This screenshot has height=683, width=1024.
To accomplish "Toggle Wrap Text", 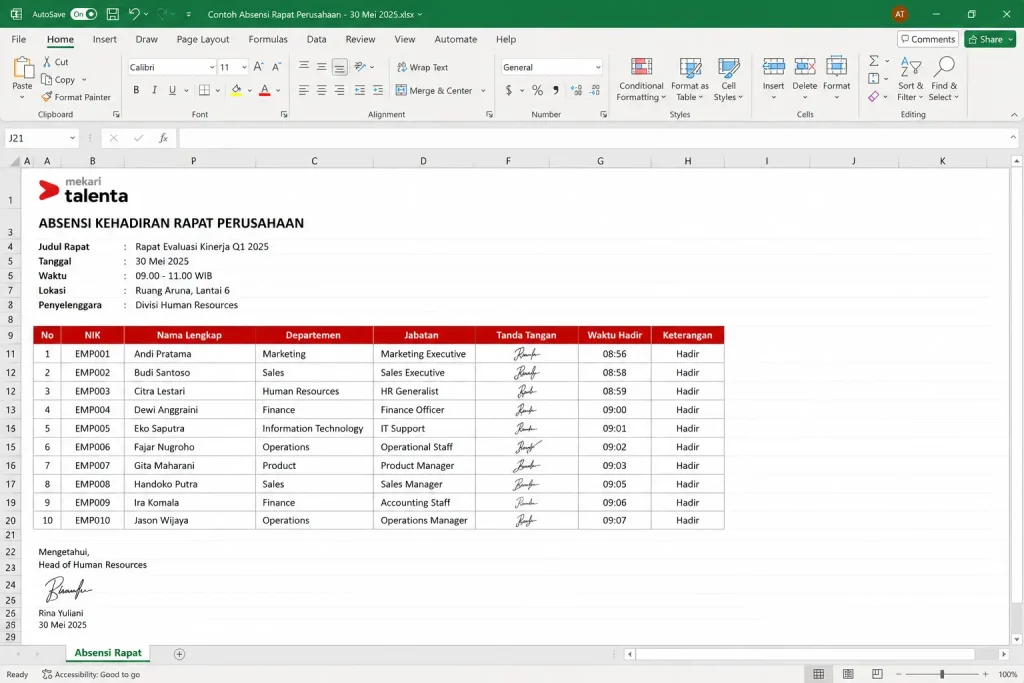I will [x=422, y=67].
